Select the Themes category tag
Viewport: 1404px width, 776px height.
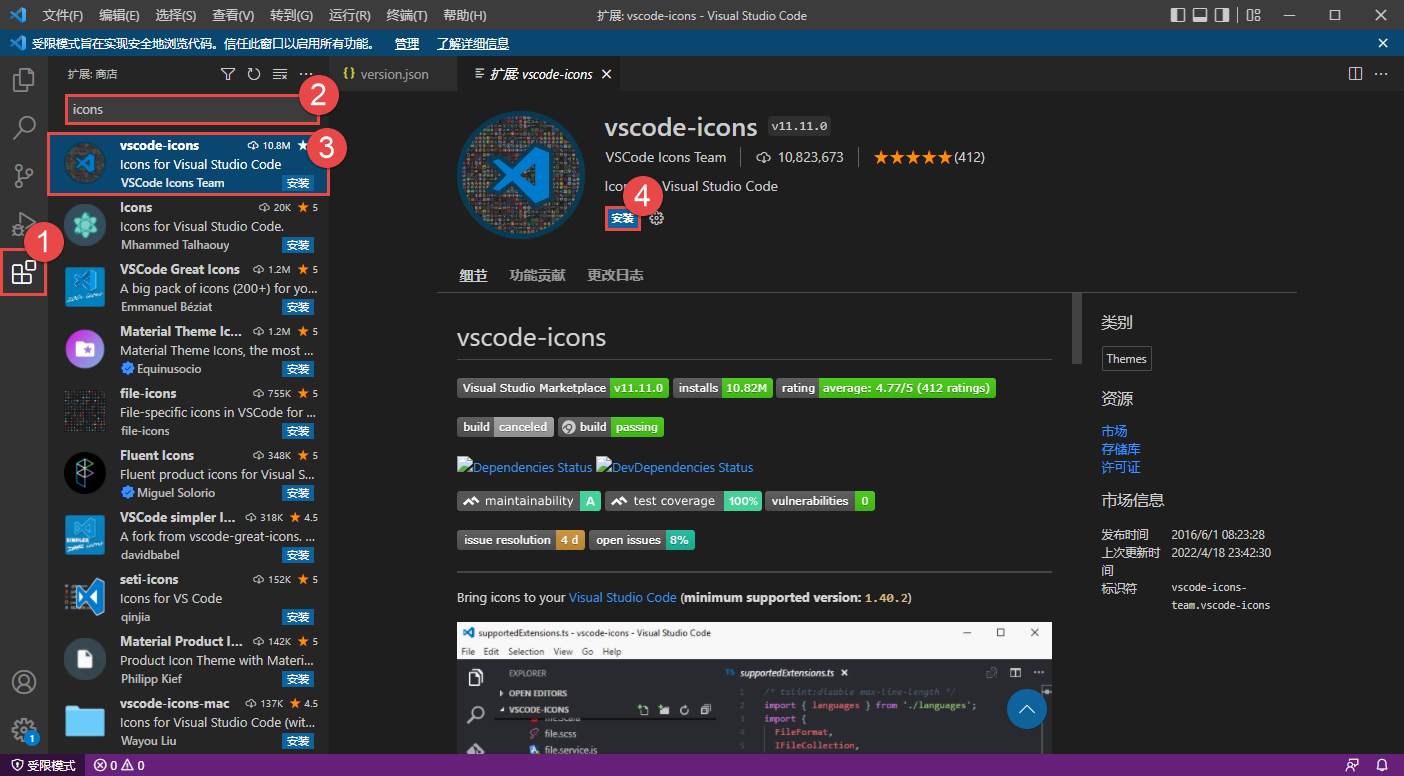pyautogui.click(x=1126, y=358)
